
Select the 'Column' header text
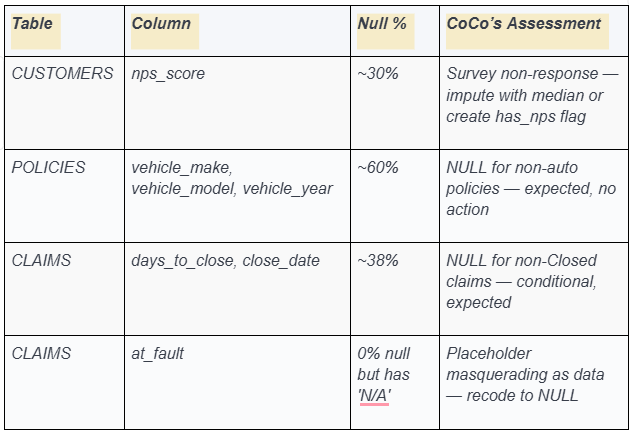point(161,23)
